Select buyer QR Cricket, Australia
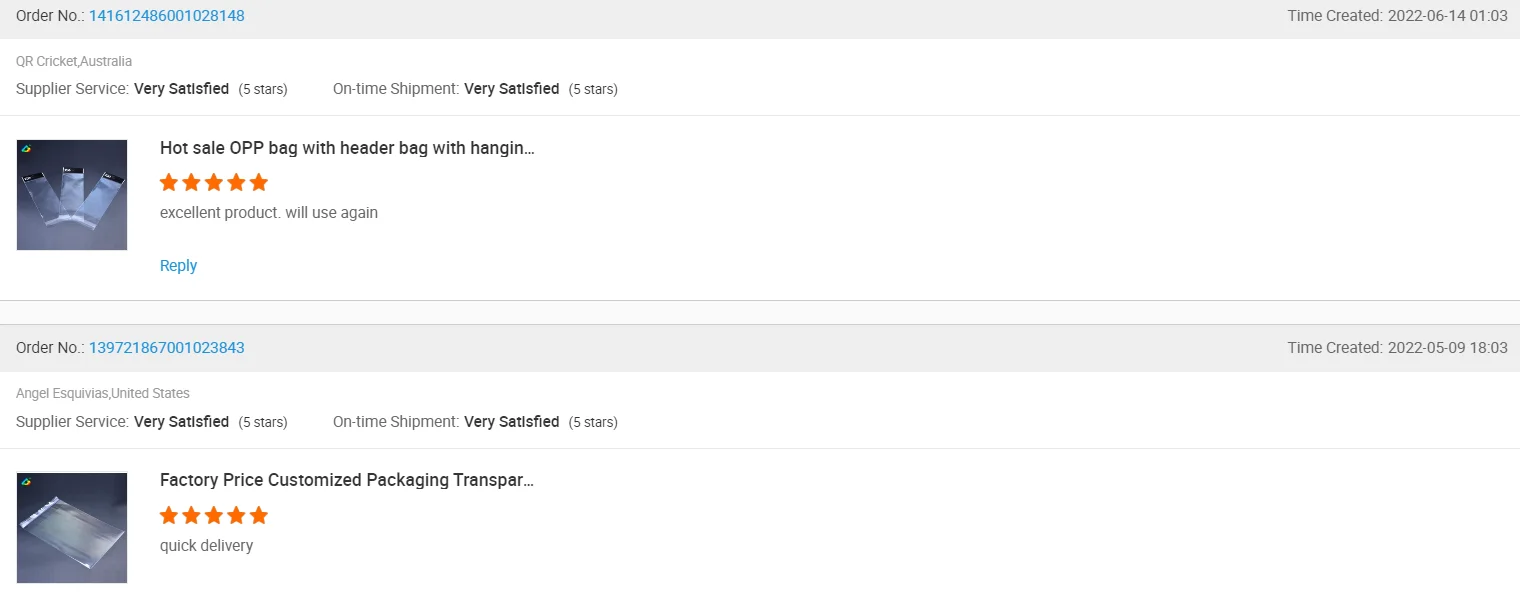This screenshot has height=593, width=1520. click(x=74, y=61)
